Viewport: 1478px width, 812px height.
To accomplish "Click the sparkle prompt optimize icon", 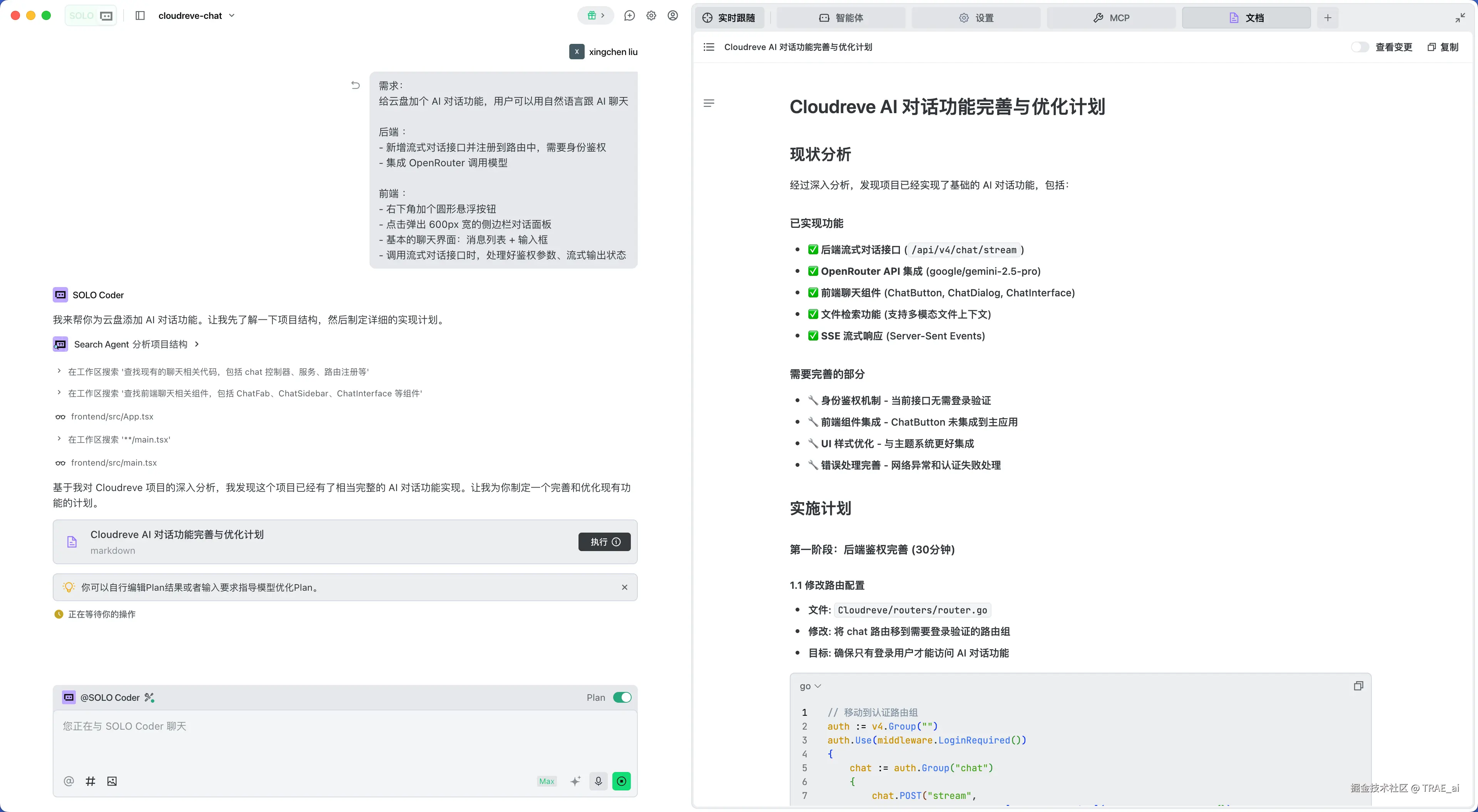I will click(x=575, y=781).
